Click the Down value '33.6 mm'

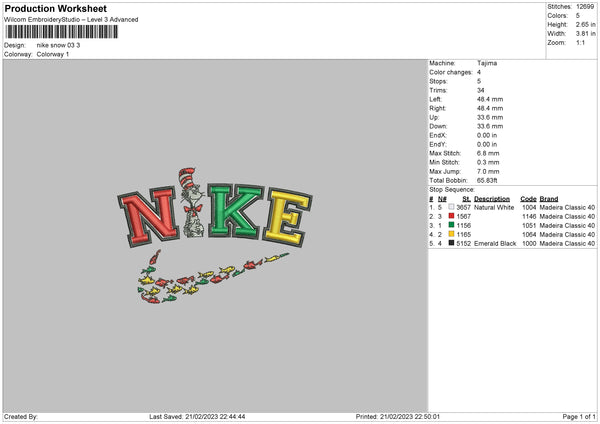tap(490, 126)
